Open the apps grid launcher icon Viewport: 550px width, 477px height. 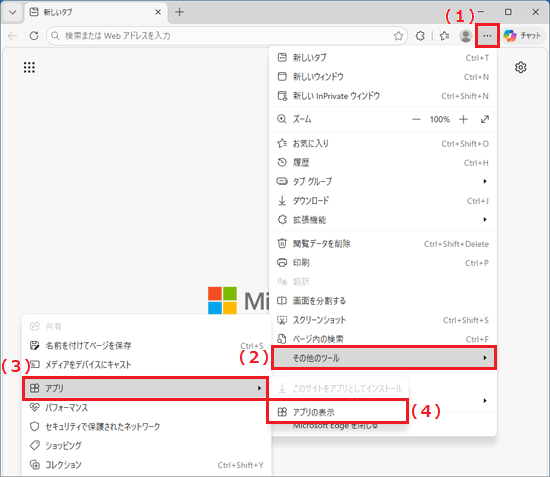[29, 67]
